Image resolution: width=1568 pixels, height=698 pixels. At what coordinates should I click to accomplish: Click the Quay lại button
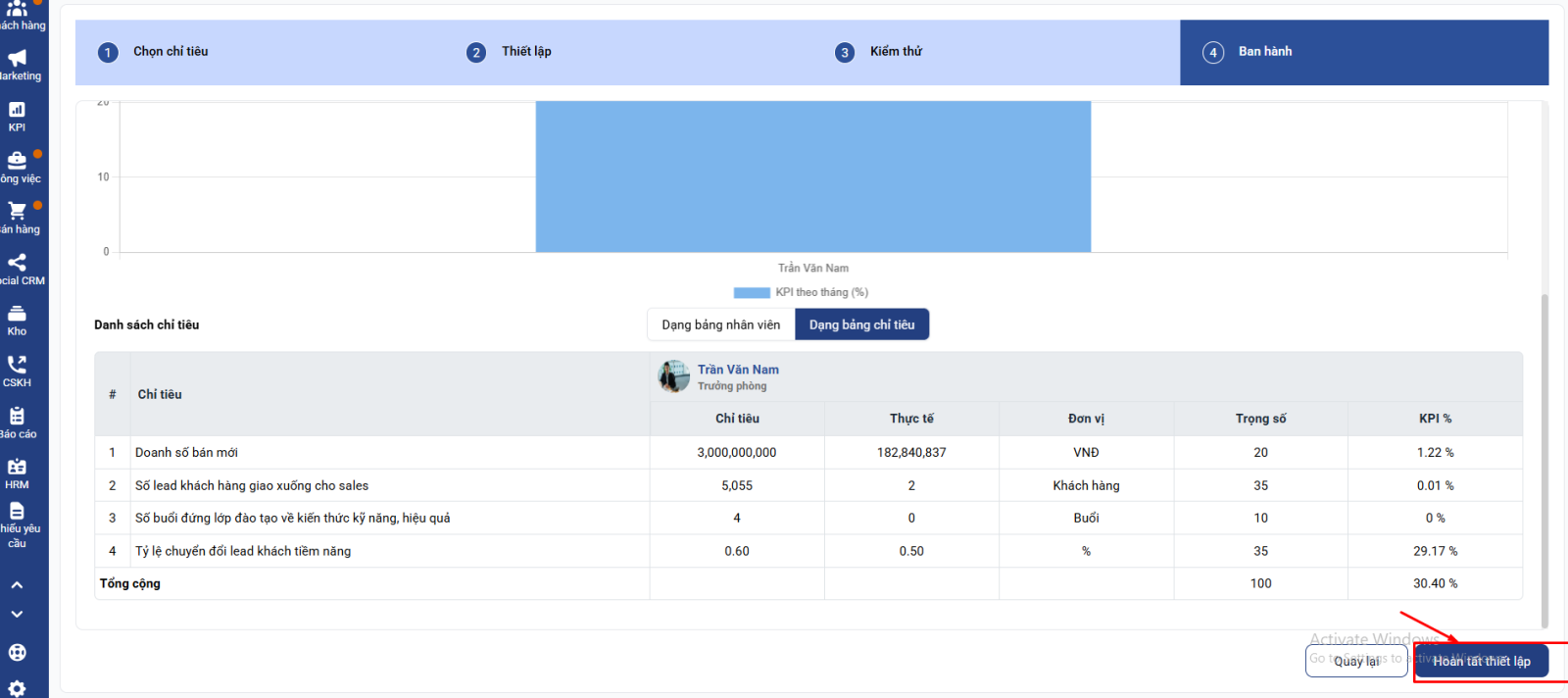(x=1356, y=661)
